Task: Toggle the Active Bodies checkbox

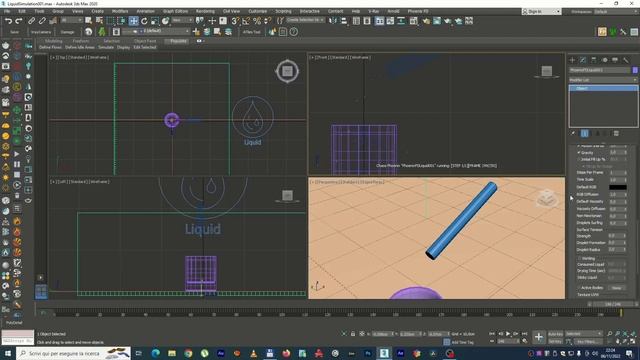Action: tap(579, 288)
